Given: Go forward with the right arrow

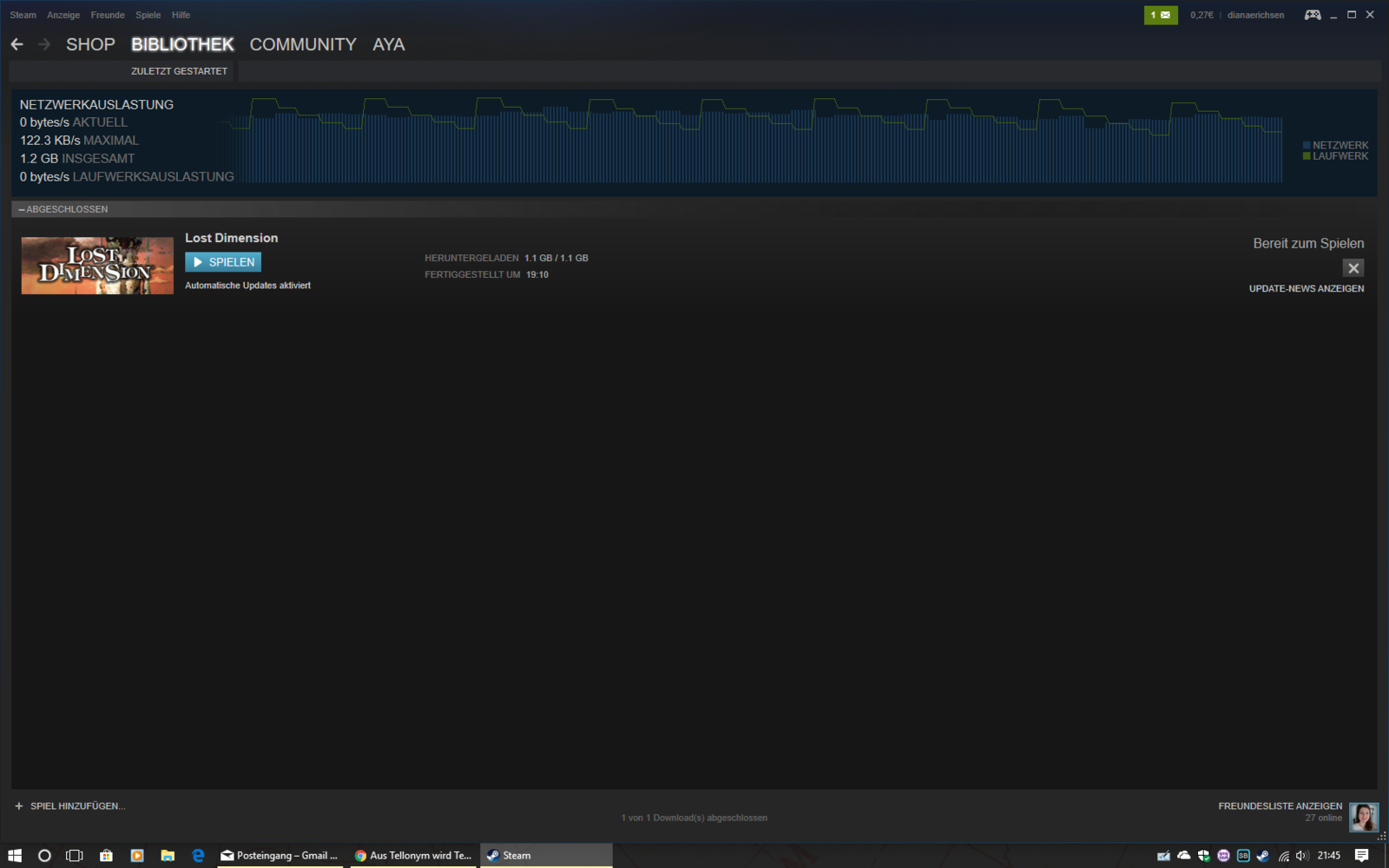Looking at the screenshot, I should 44,44.
